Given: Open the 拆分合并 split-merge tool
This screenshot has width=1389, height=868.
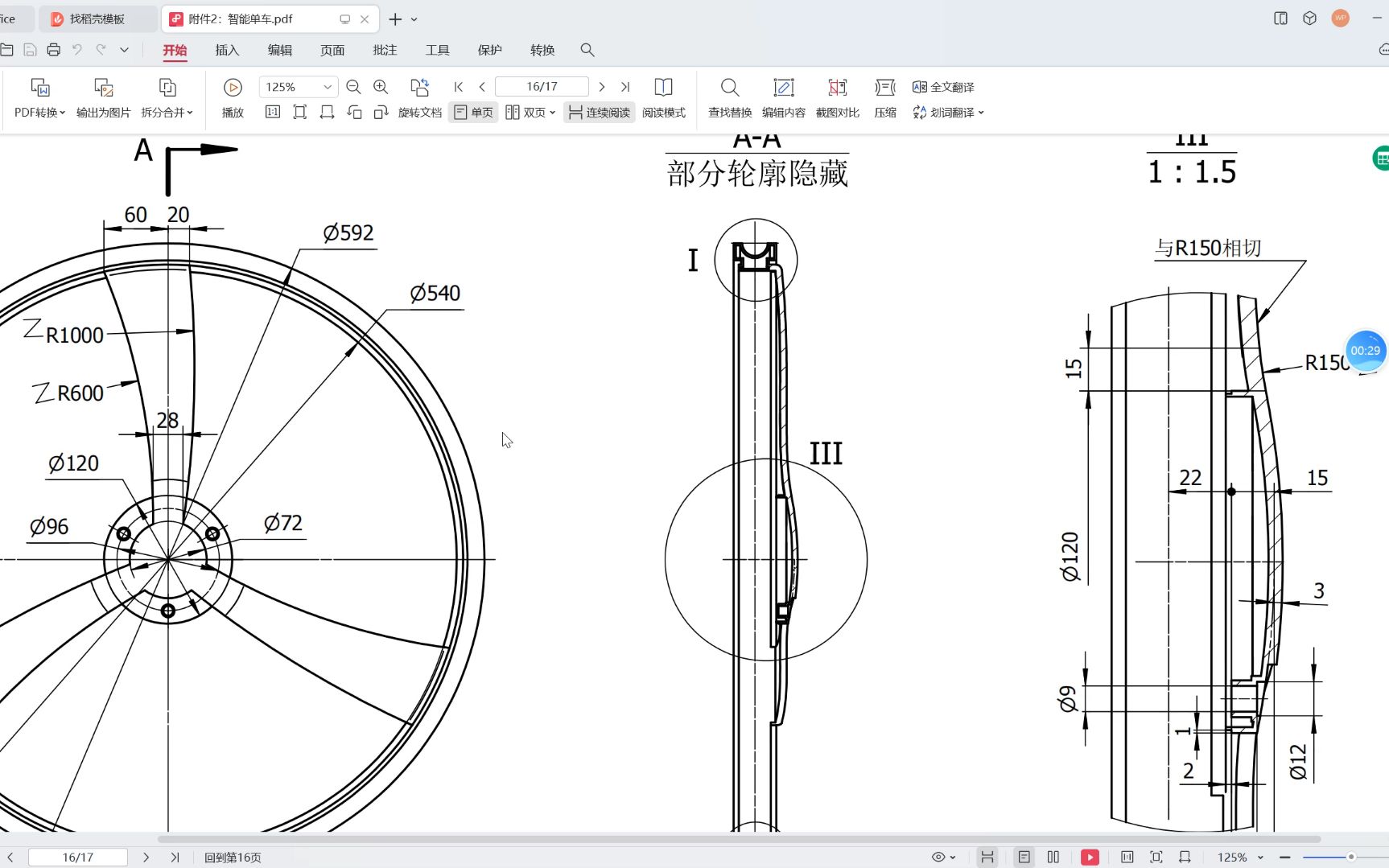Looking at the screenshot, I should (x=167, y=98).
